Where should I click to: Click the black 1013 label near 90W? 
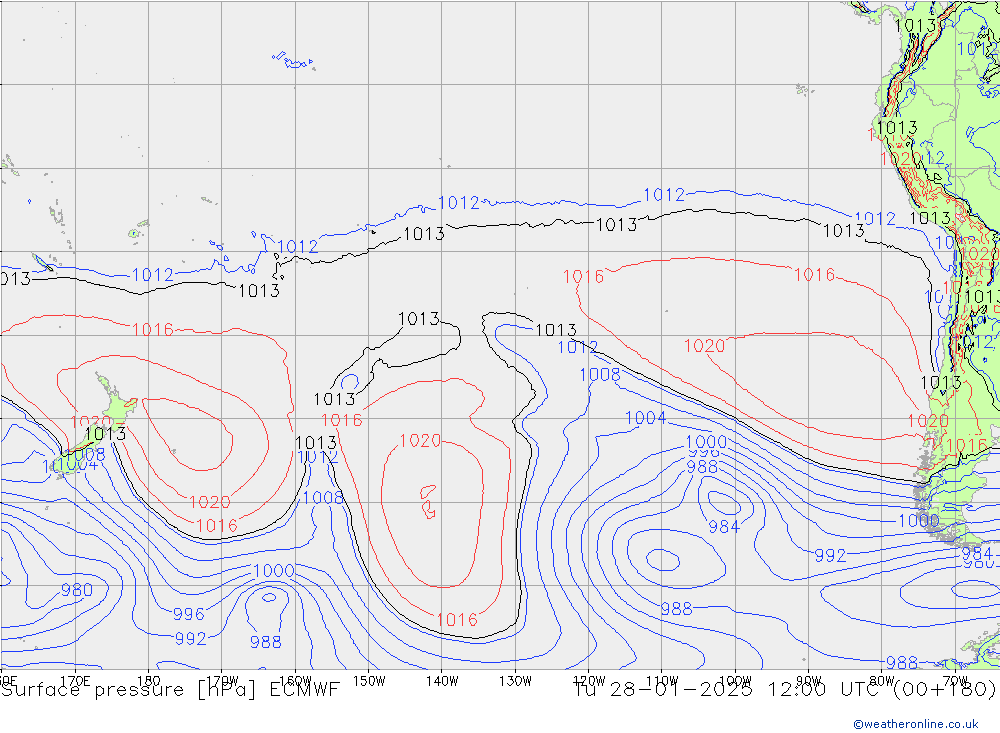pyautogui.click(x=844, y=231)
